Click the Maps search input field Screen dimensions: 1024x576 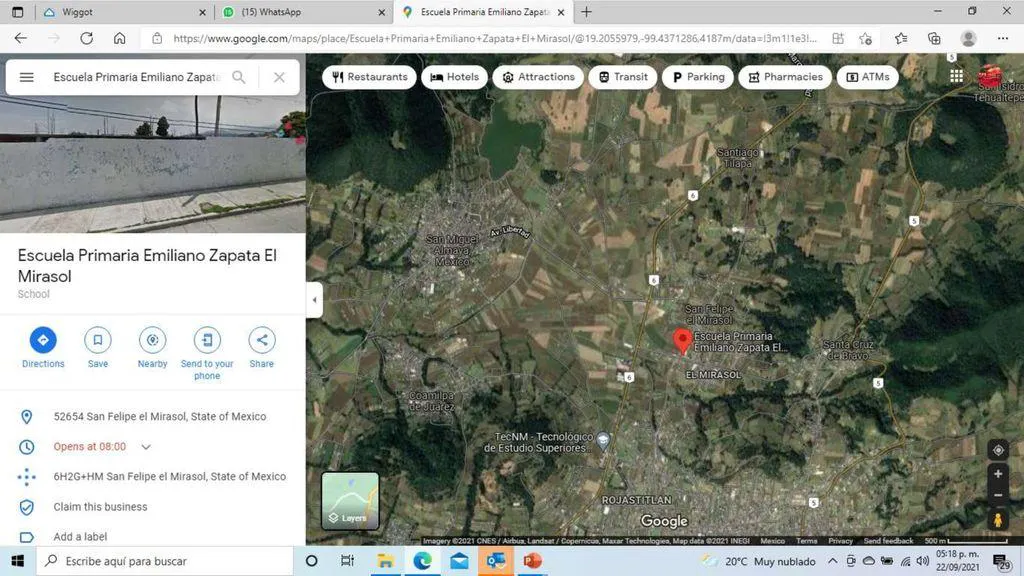pos(137,77)
